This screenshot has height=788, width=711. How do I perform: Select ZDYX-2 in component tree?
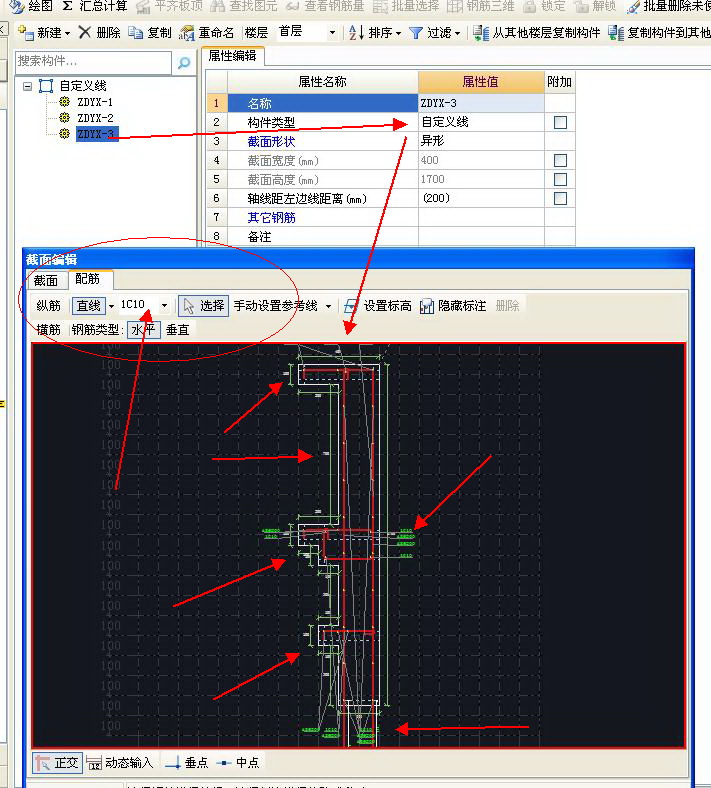[95, 118]
